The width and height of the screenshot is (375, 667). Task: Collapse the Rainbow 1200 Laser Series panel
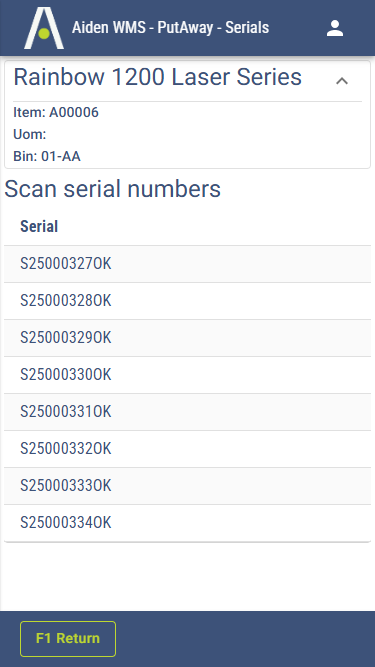342,81
